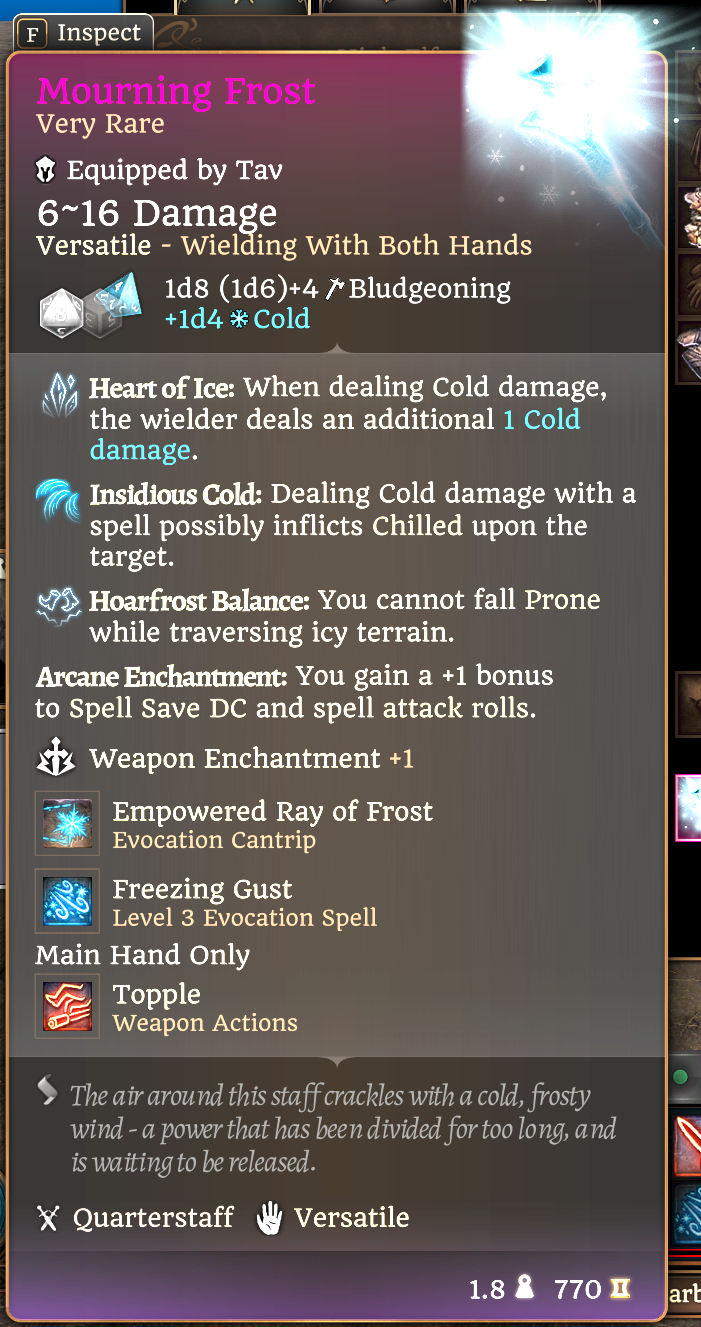The width and height of the screenshot is (701, 1327).
Task: Click the F key hint
Action: coord(34,35)
